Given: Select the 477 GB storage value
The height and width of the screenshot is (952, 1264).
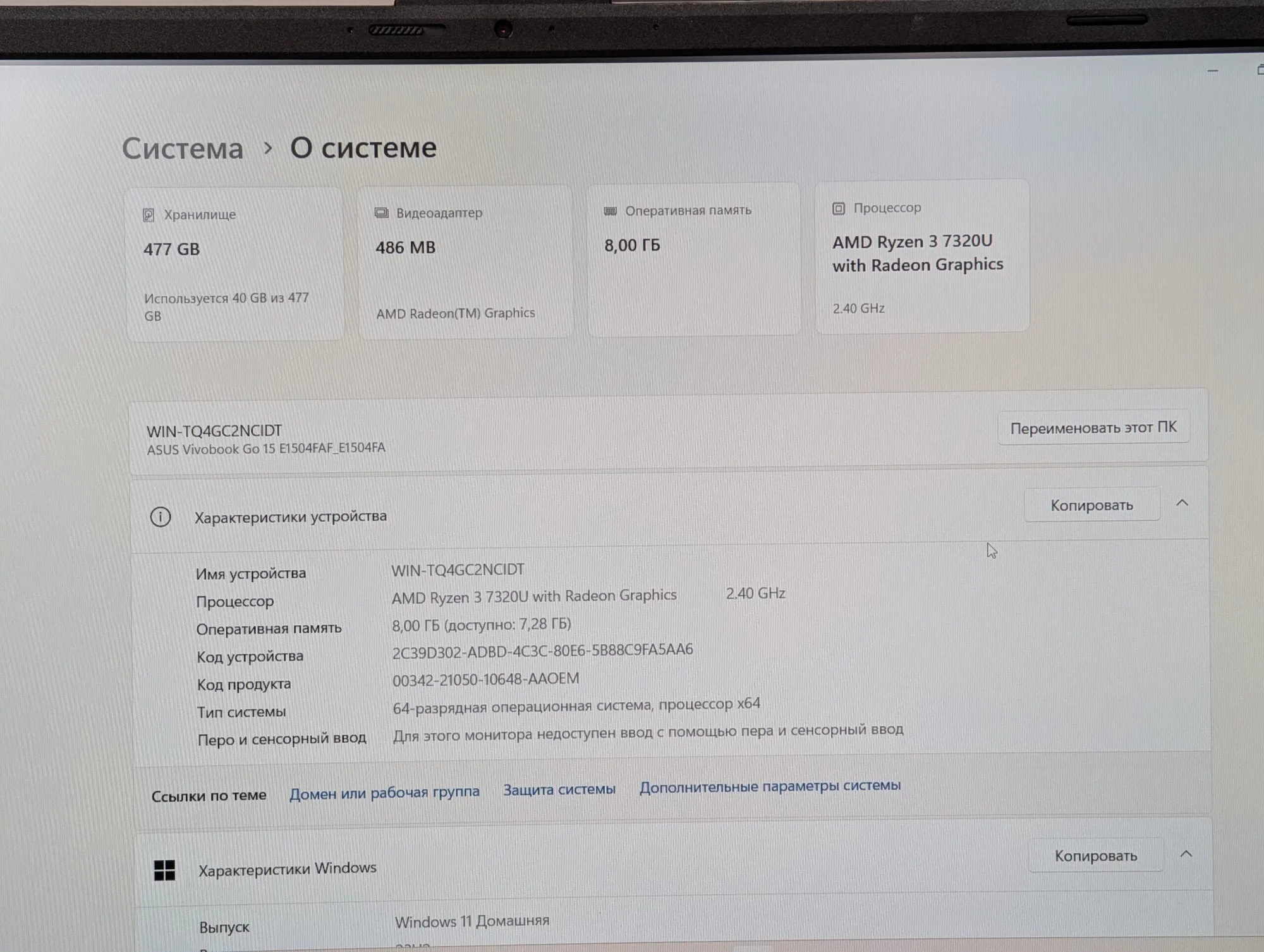Looking at the screenshot, I should (x=171, y=249).
